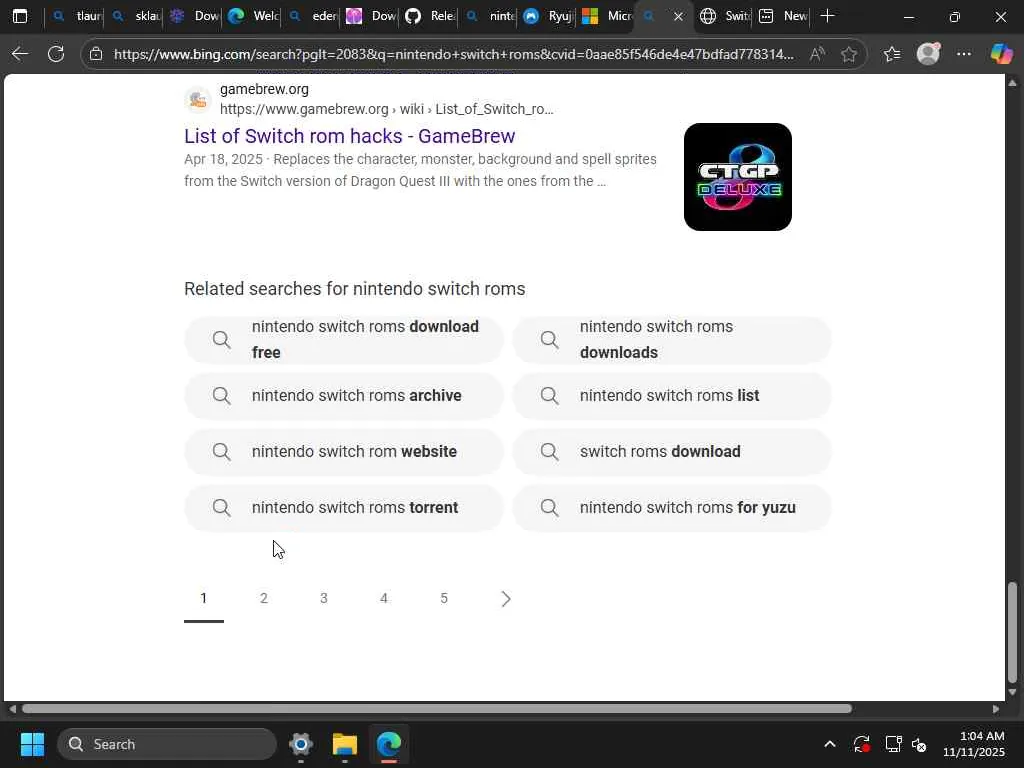Click the vertical scrollbar down arrow
This screenshot has width=1024, height=768.
click(x=1012, y=693)
